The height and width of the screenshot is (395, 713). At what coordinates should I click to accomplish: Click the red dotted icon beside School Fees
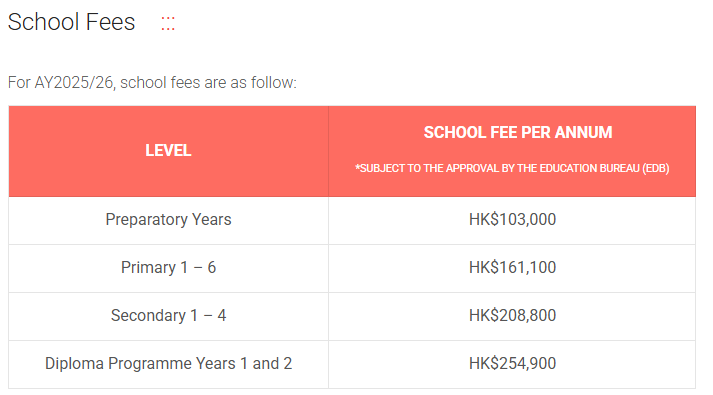tap(168, 23)
